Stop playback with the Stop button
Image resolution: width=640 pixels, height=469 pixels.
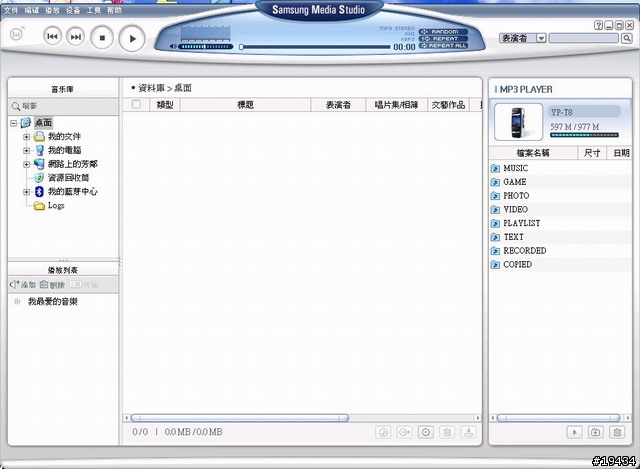pos(102,38)
